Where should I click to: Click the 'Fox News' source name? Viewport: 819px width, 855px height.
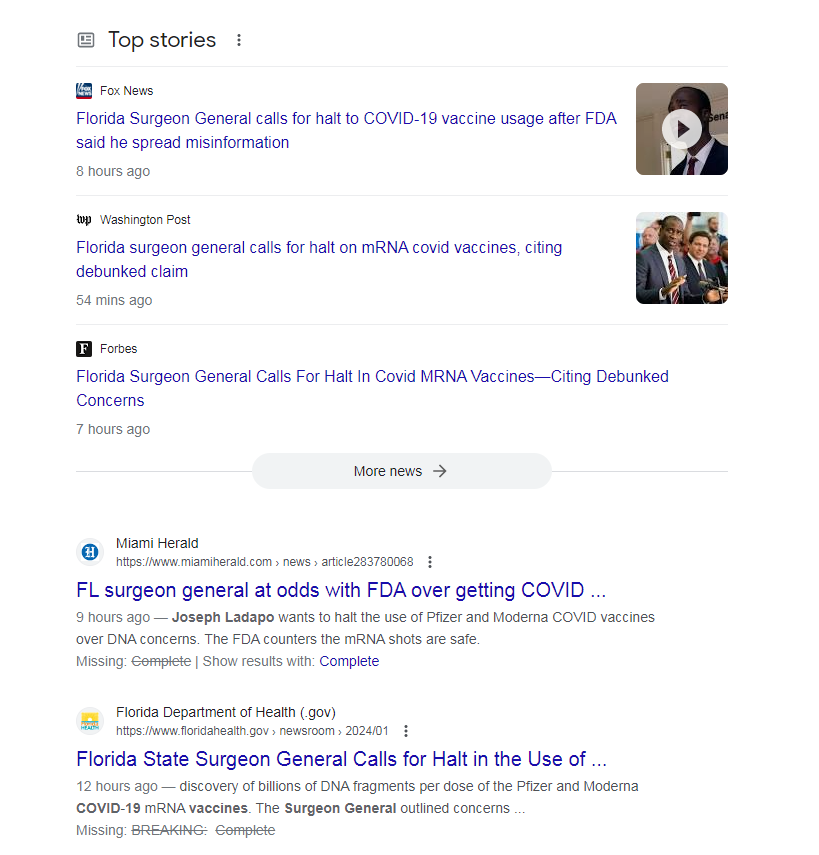tap(127, 91)
